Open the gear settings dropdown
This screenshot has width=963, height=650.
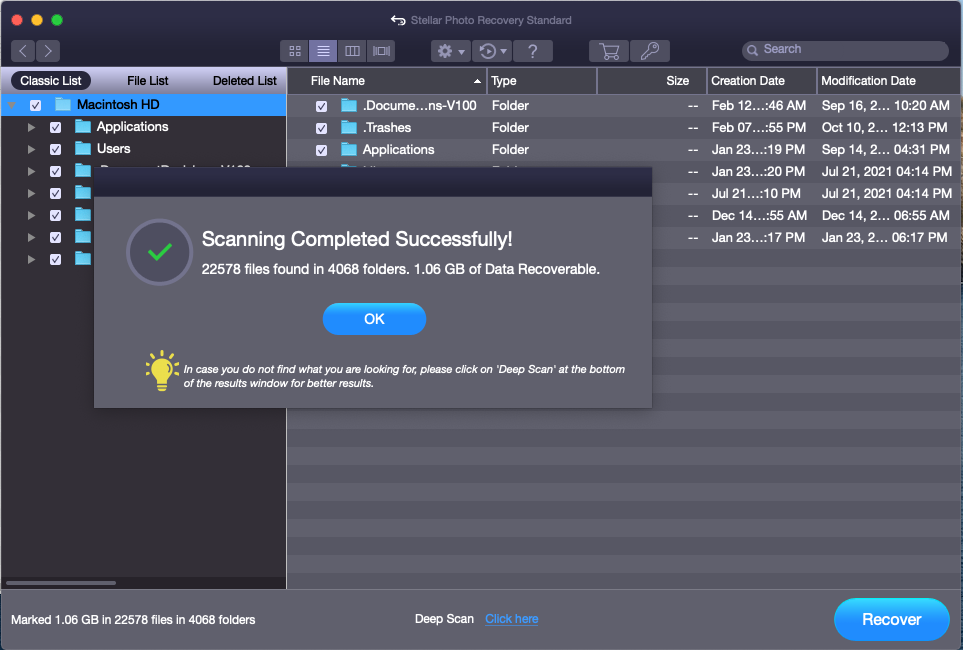point(449,51)
